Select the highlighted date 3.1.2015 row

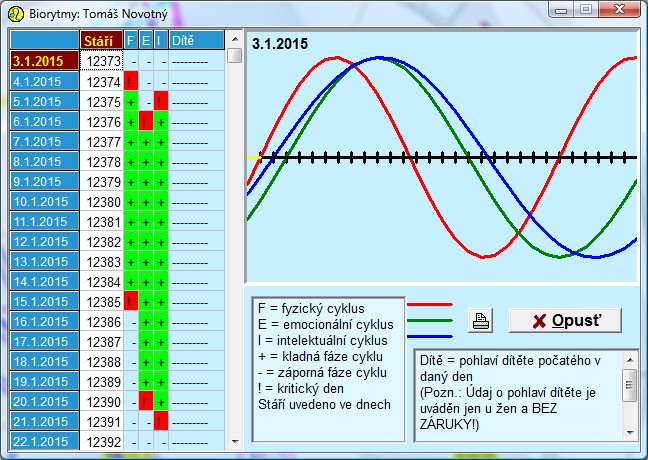tap(44, 61)
